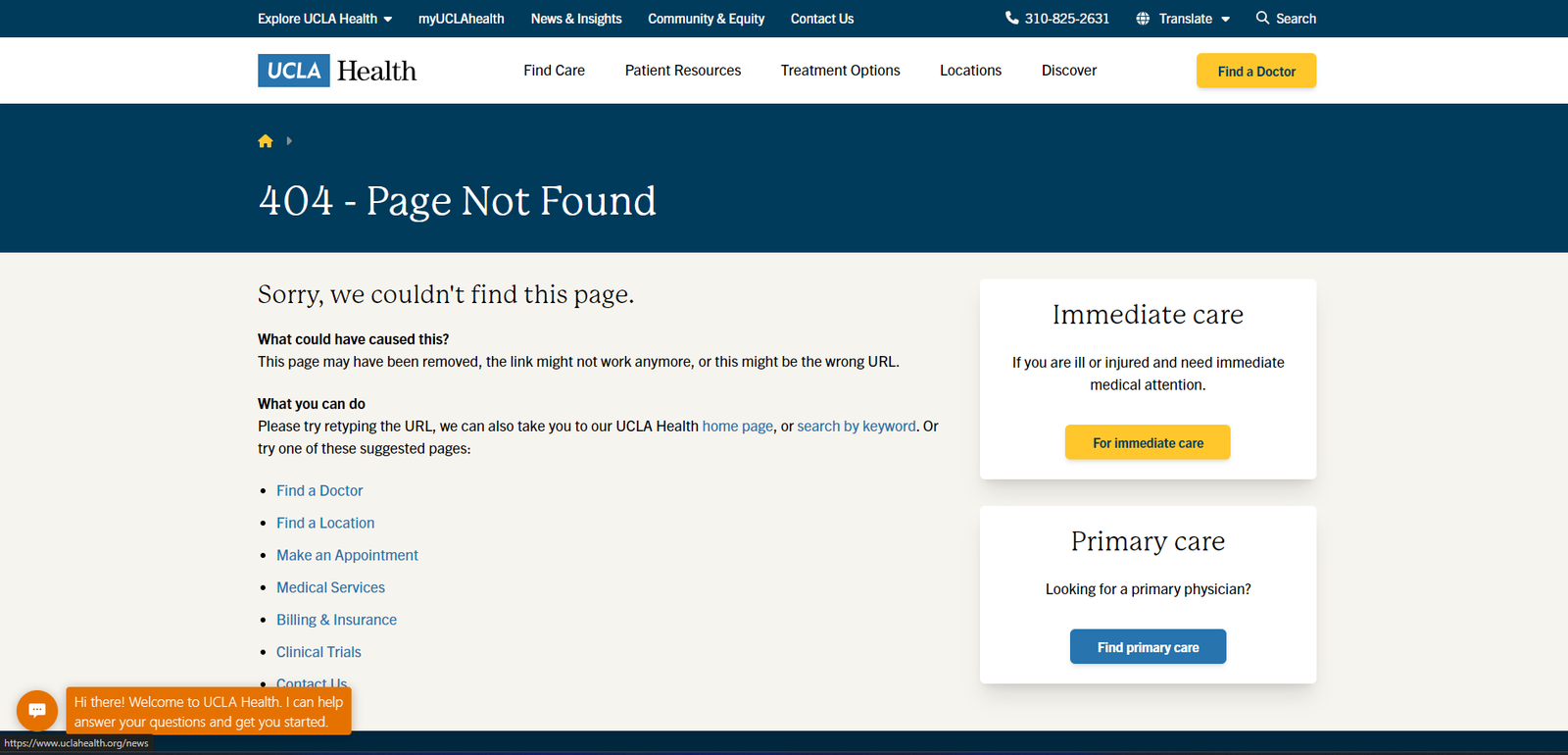The width and height of the screenshot is (1568, 755).
Task: Click the chat welcome message popup
Action: [x=208, y=712]
